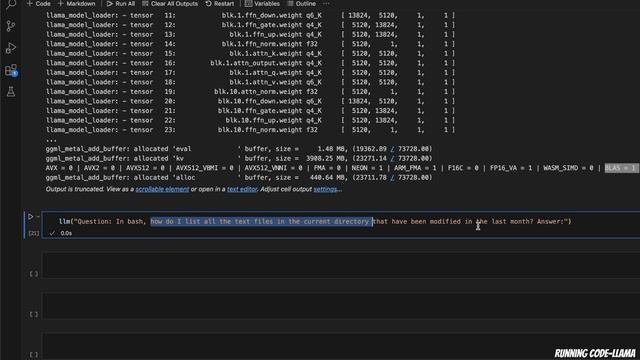
Task: Click the execution count of the llm cell
Action: pyautogui.click(x=33, y=233)
